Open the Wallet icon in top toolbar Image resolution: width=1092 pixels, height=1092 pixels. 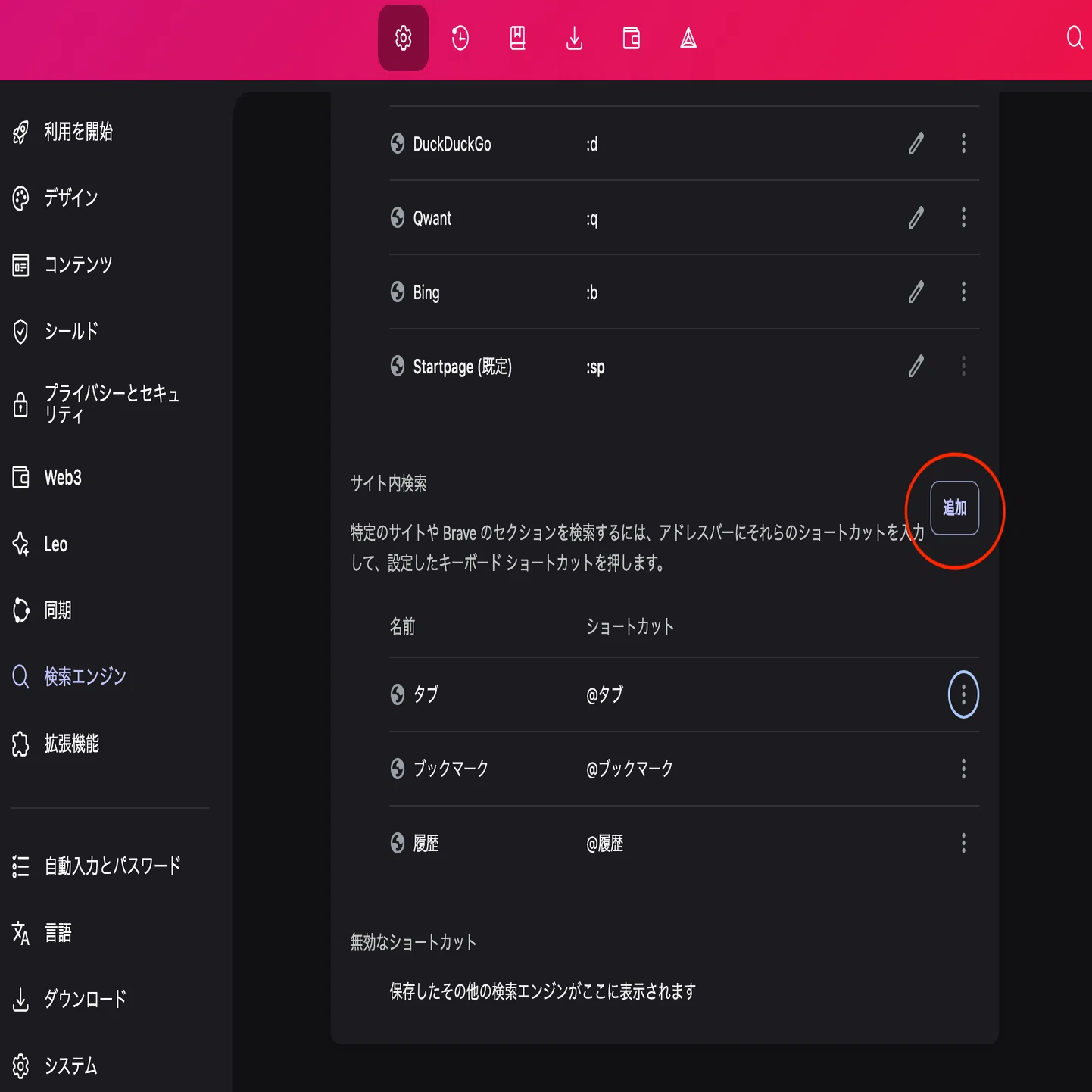[x=632, y=38]
